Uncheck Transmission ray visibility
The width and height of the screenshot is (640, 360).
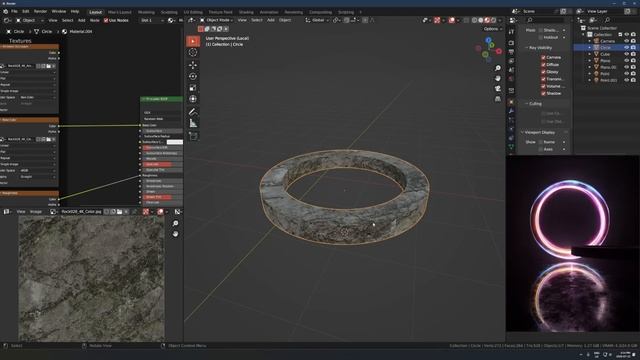point(543,79)
